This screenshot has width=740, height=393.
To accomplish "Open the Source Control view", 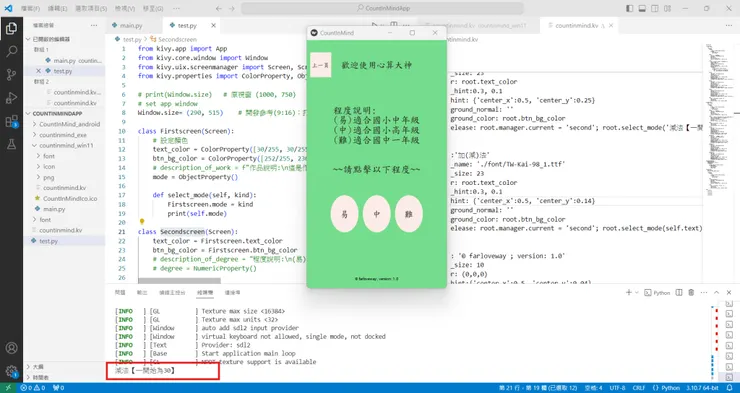I will click(11, 75).
